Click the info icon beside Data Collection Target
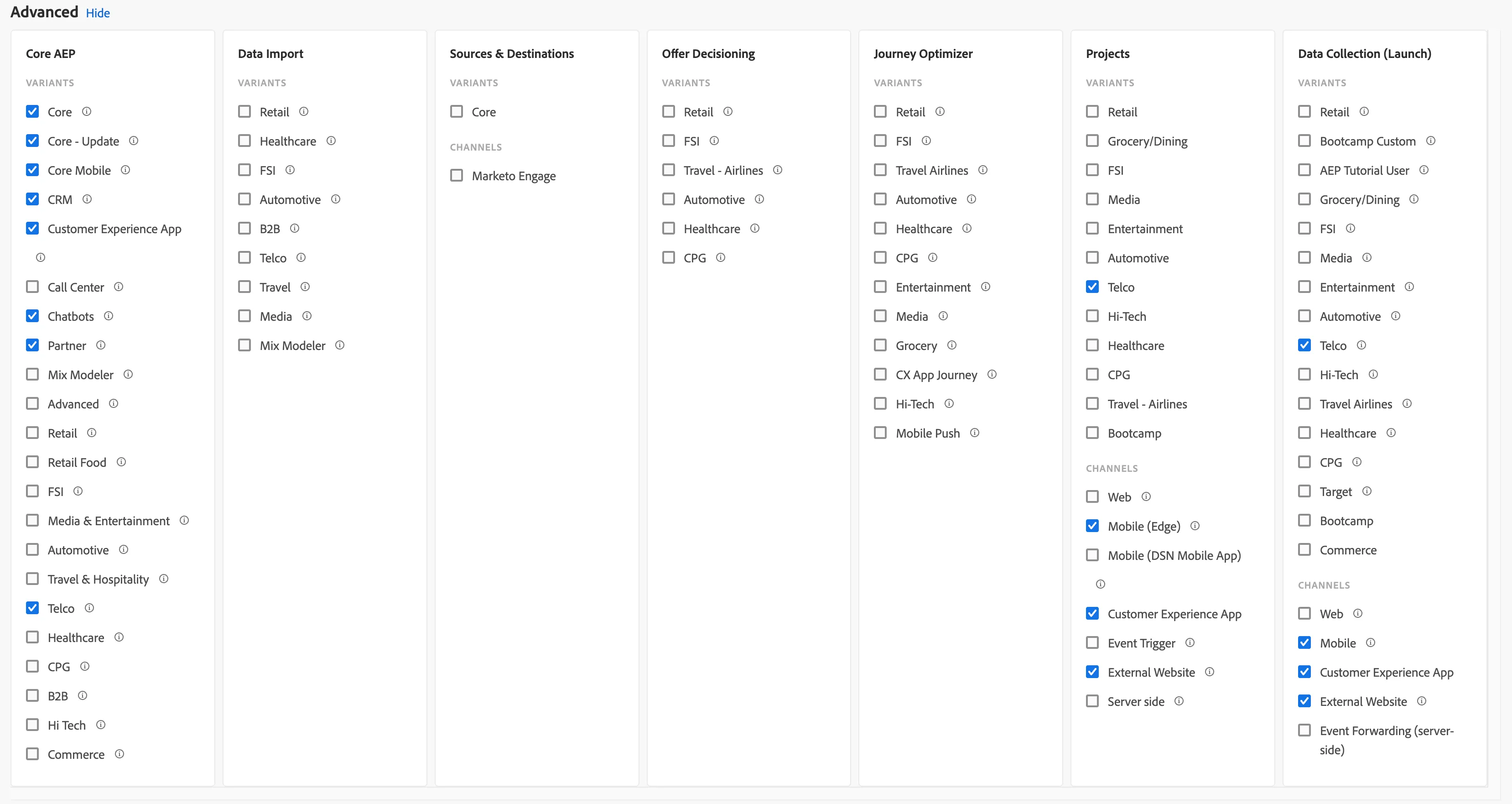 pos(1367,491)
